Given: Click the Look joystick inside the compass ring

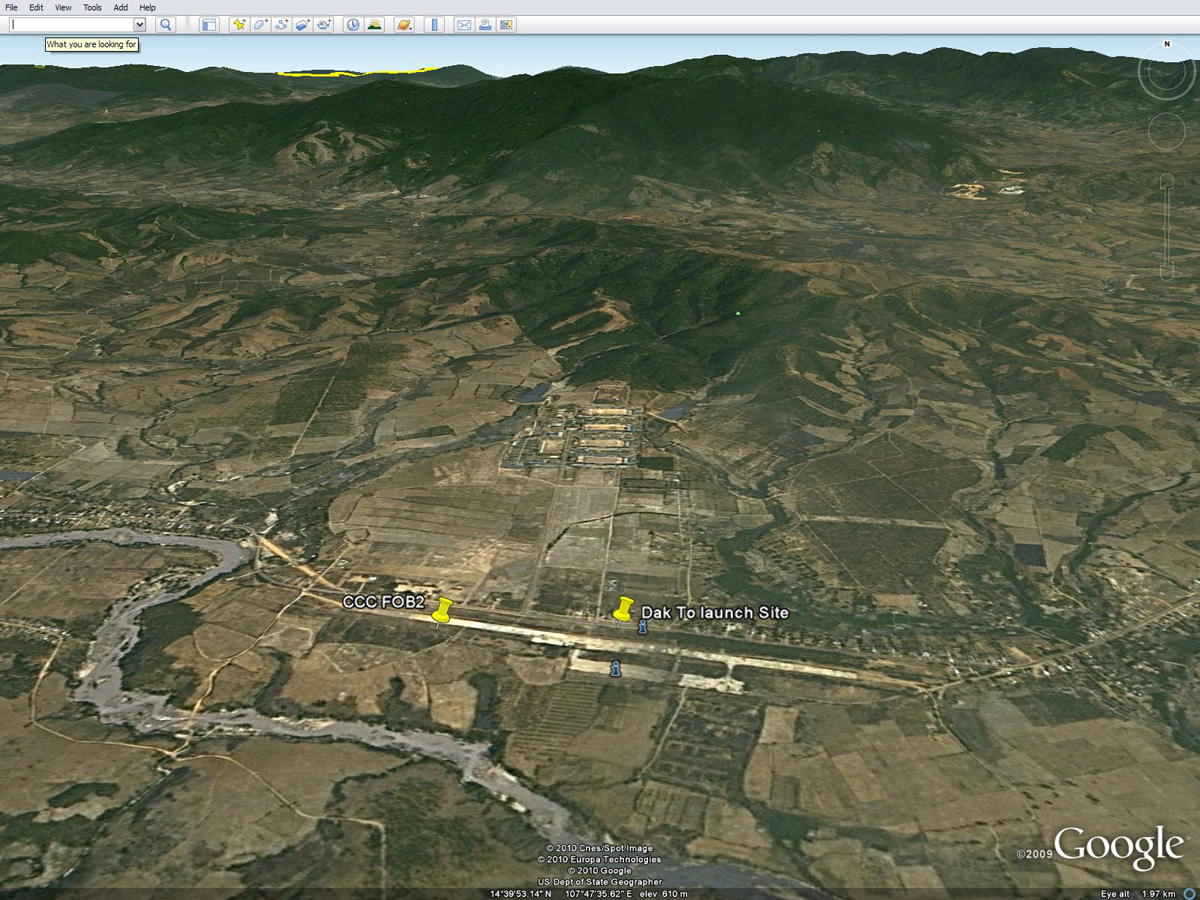Looking at the screenshot, I should 1166,72.
